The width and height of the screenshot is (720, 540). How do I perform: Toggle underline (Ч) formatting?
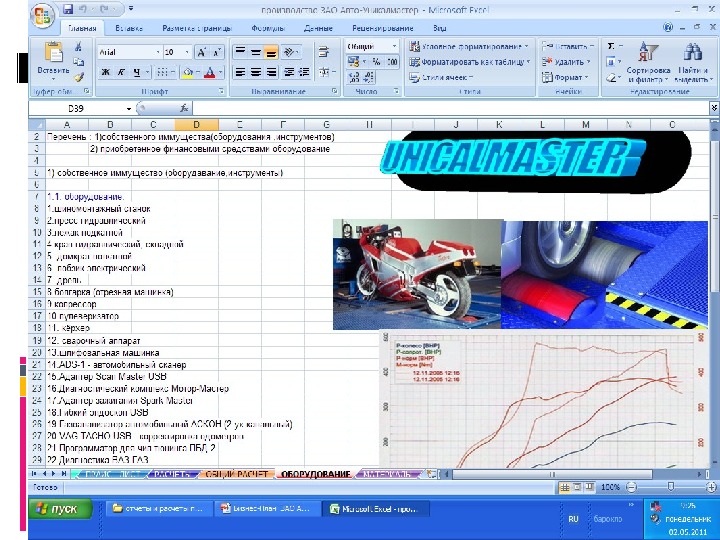(137, 72)
